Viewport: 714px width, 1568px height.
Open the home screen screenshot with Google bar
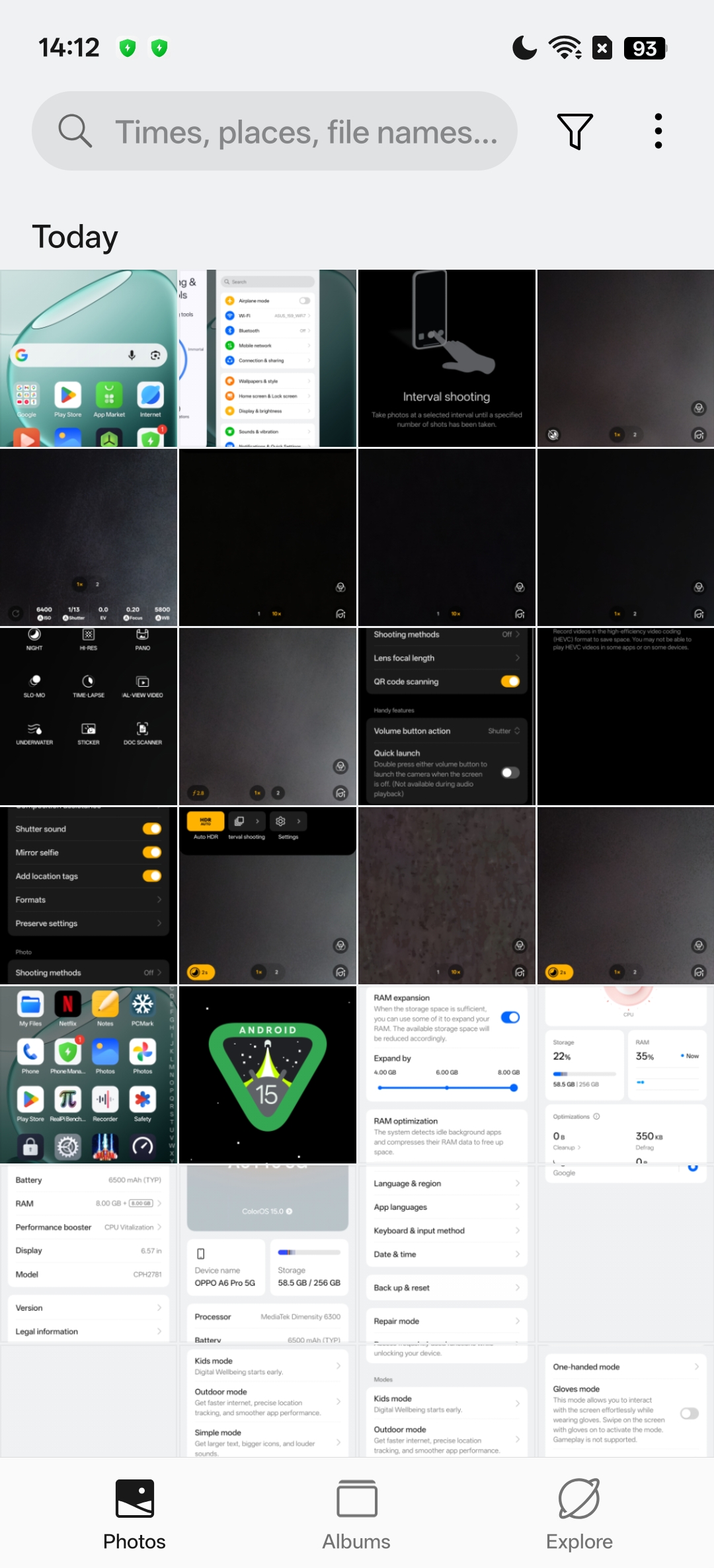coord(89,358)
